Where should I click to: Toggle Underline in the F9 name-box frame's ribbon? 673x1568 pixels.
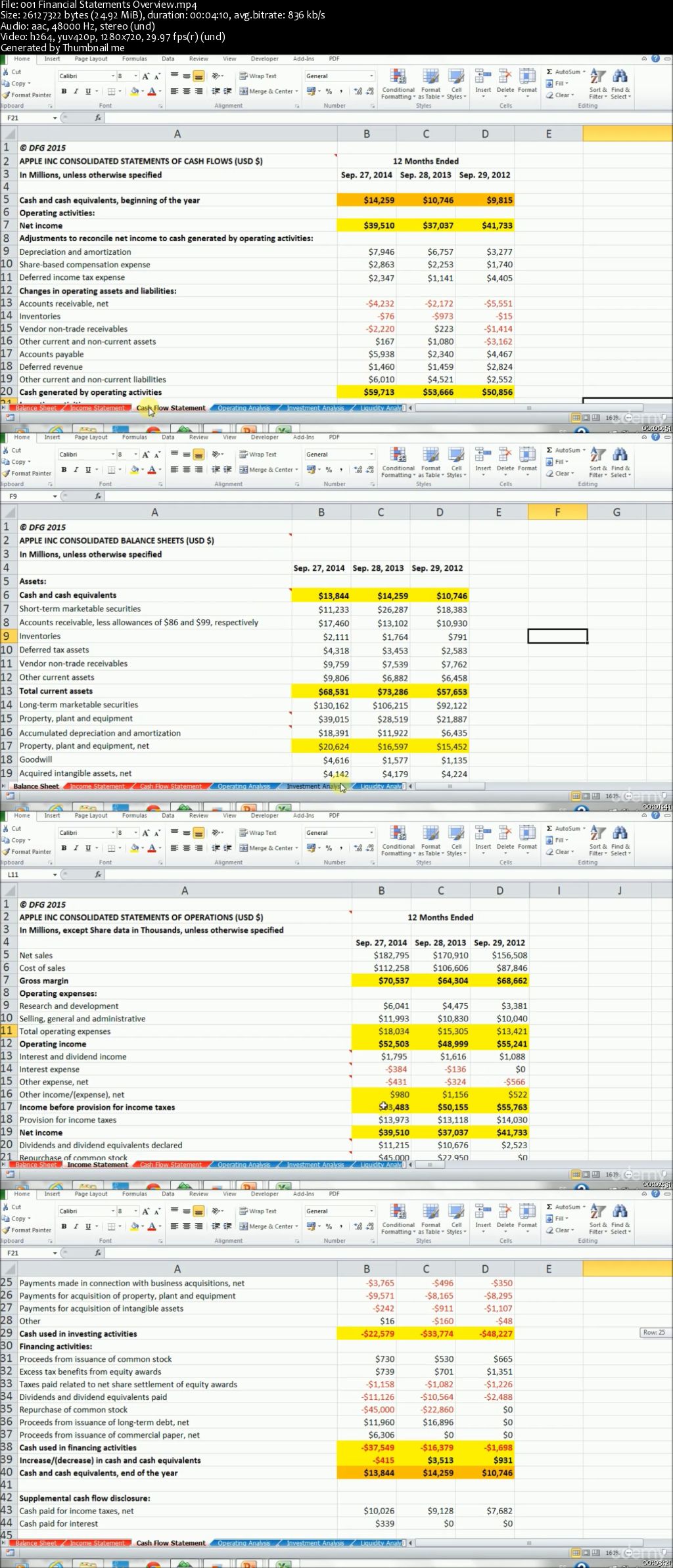(88, 470)
